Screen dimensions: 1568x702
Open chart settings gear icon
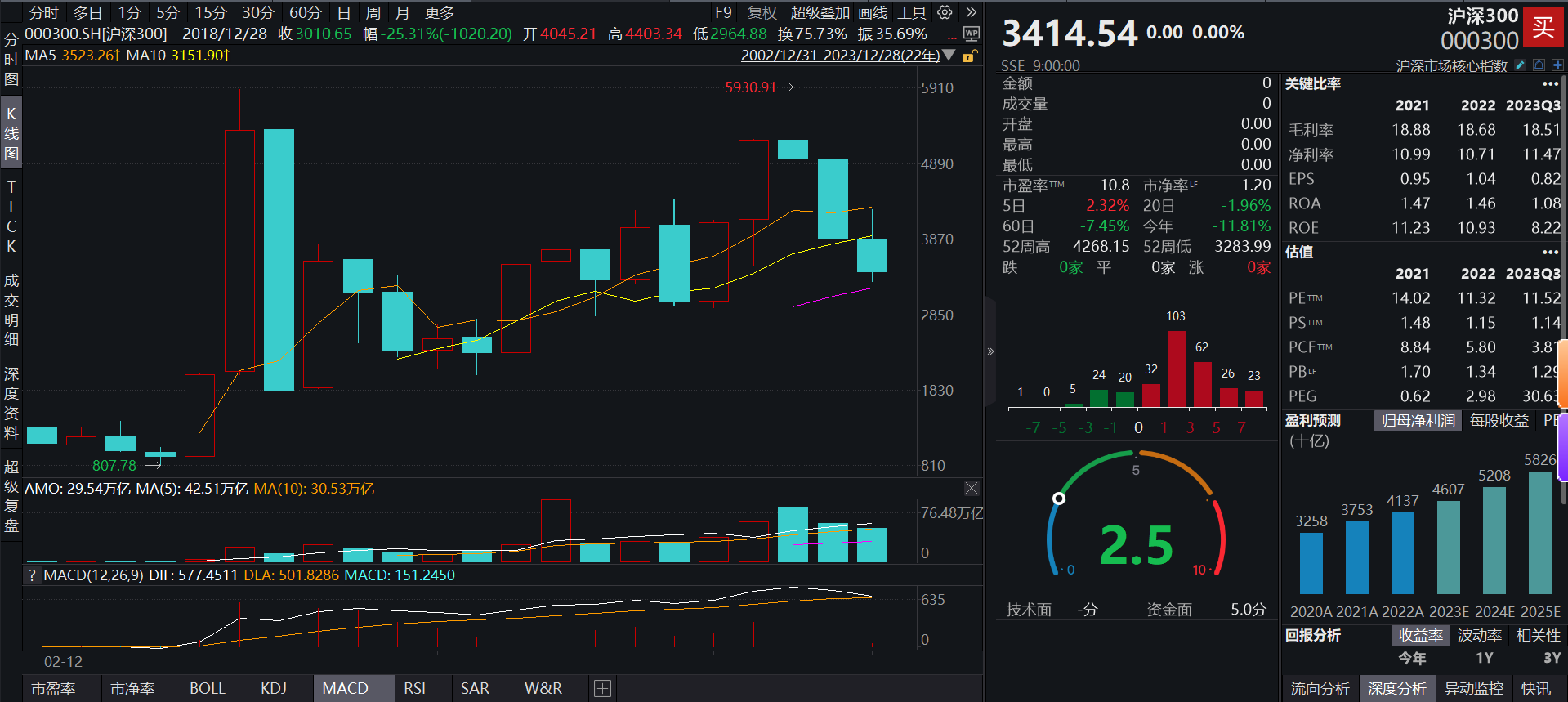[x=945, y=12]
